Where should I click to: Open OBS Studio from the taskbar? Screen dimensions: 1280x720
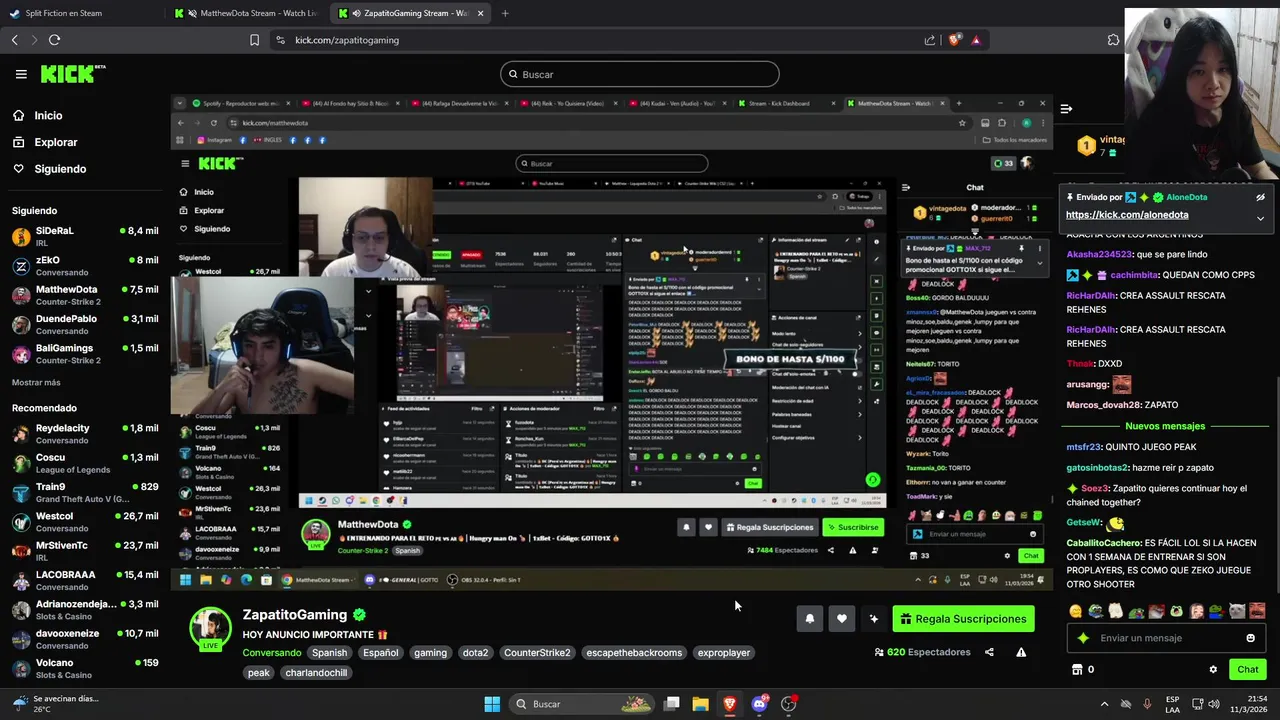[x=788, y=704]
